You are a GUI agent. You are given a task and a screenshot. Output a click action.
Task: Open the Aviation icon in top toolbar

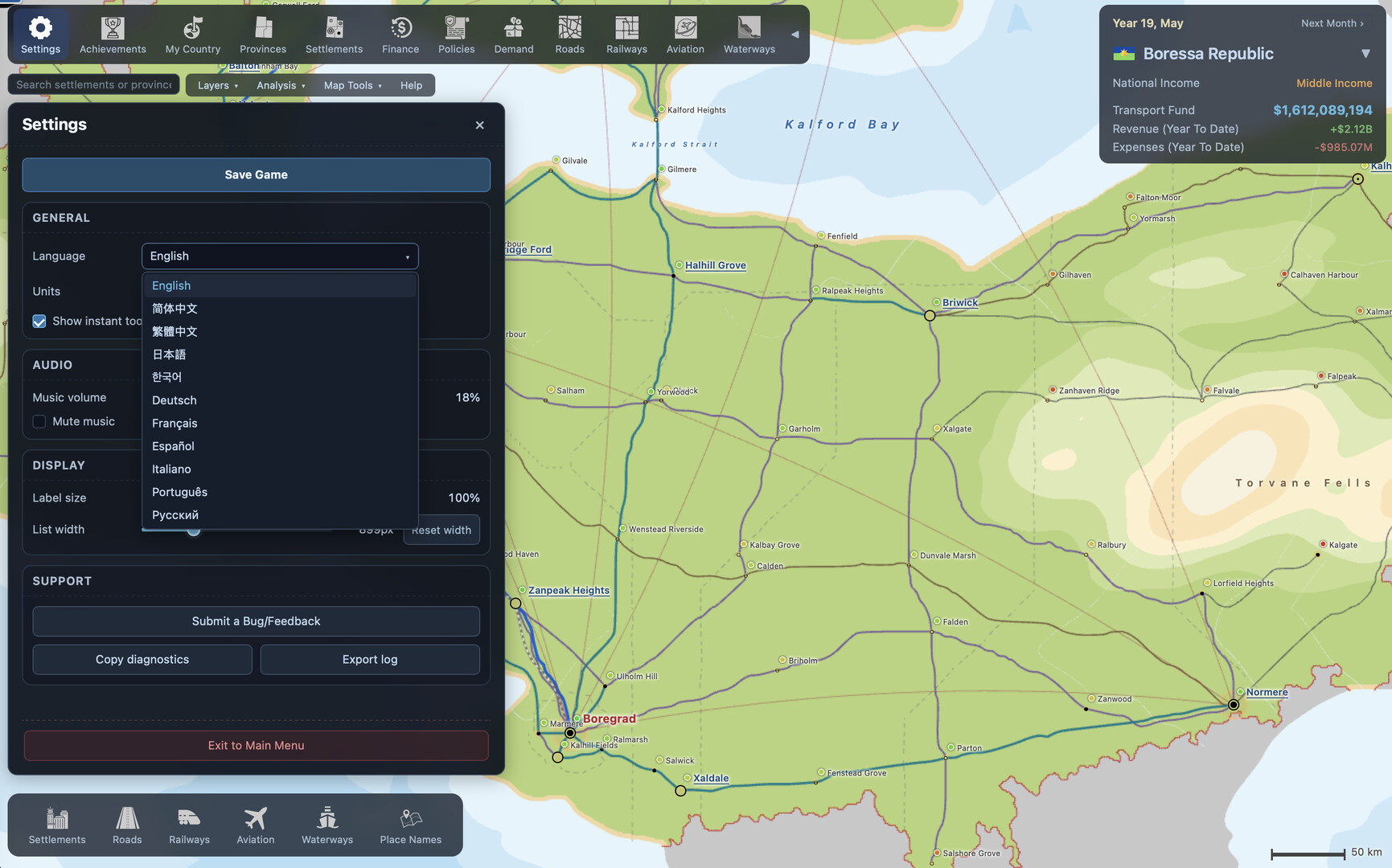coord(685,35)
